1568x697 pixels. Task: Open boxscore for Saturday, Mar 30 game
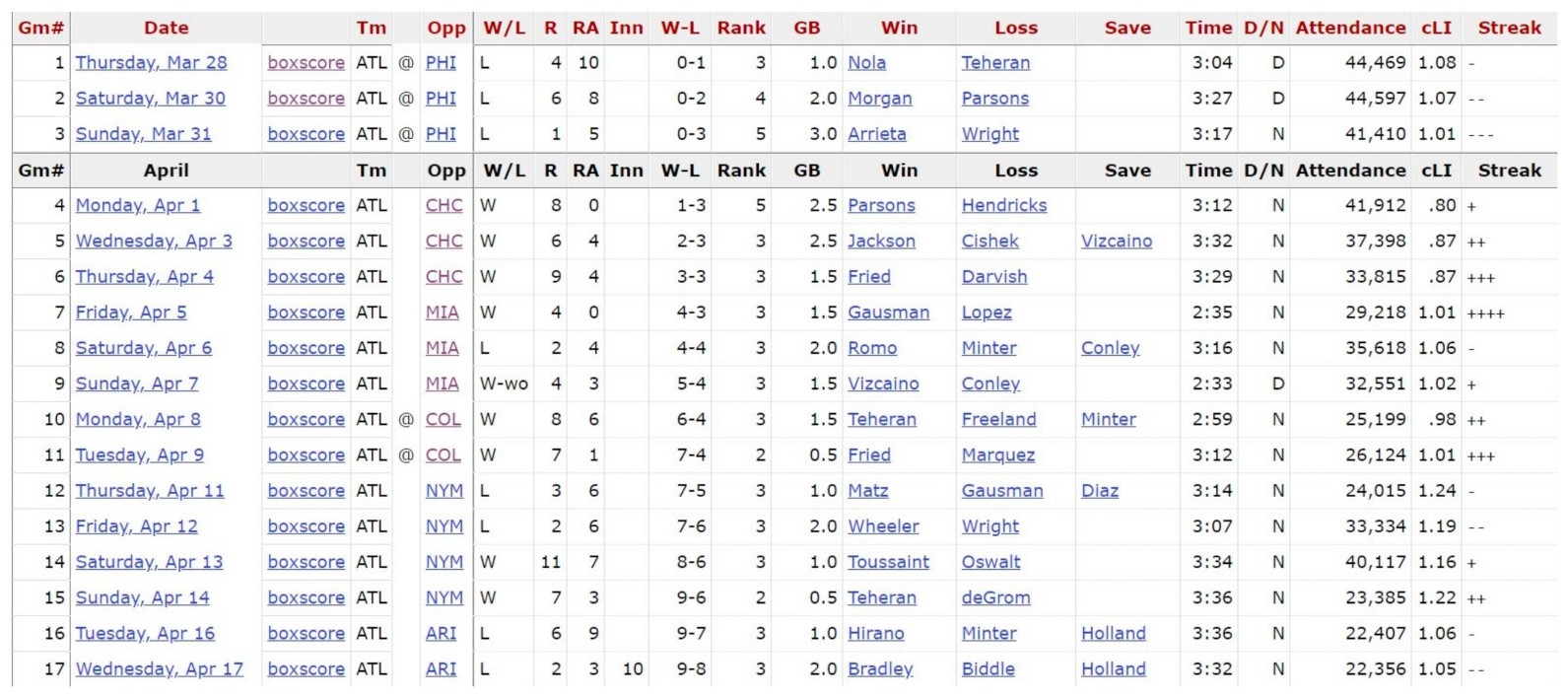tap(306, 99)
